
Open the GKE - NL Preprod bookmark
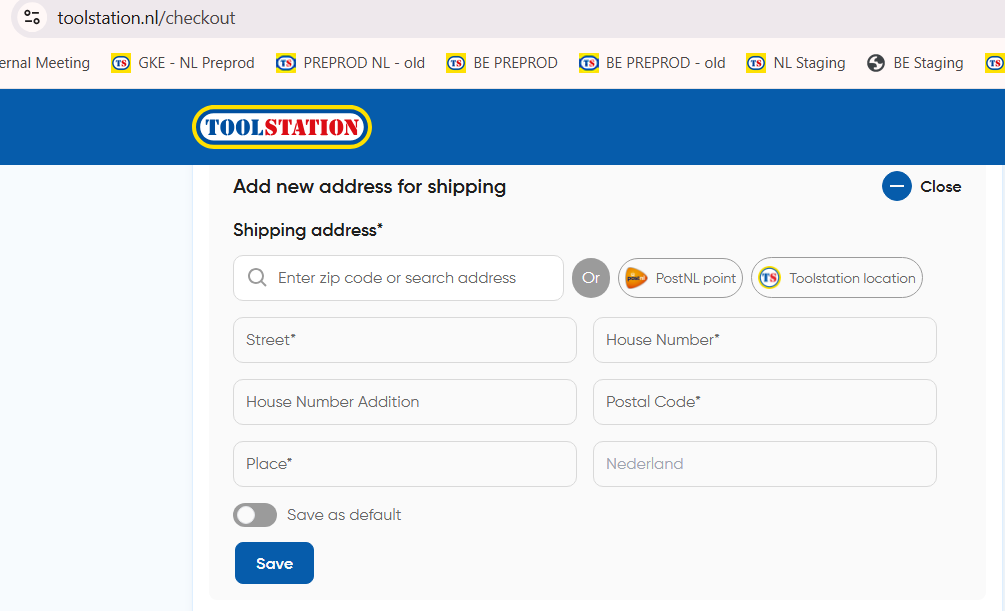pyautogui.click(x=184, y=63)
